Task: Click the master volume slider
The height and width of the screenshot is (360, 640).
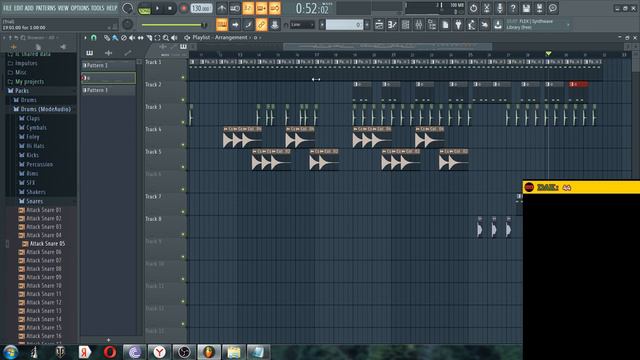Action: (174, 25)
